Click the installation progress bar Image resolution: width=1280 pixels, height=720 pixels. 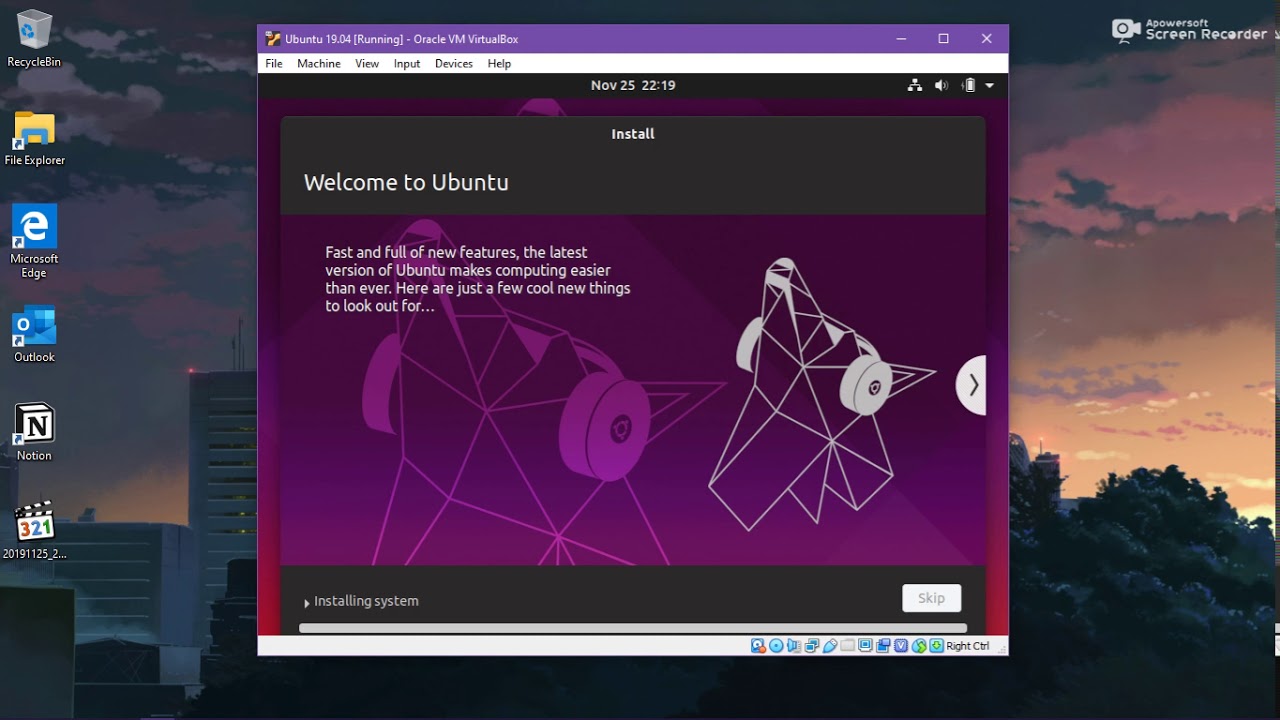(633, 628)
